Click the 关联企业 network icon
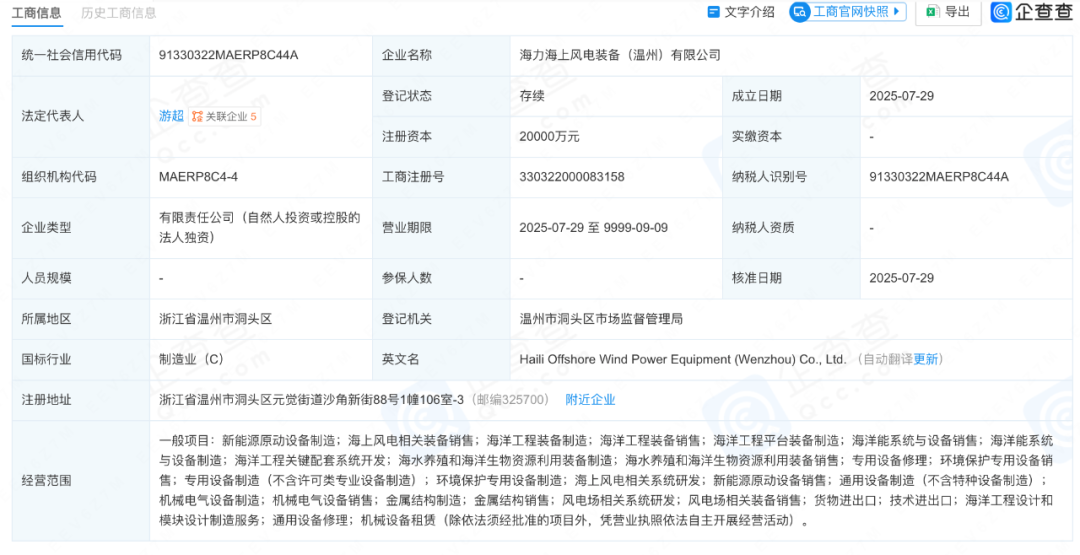 (197, 117)
